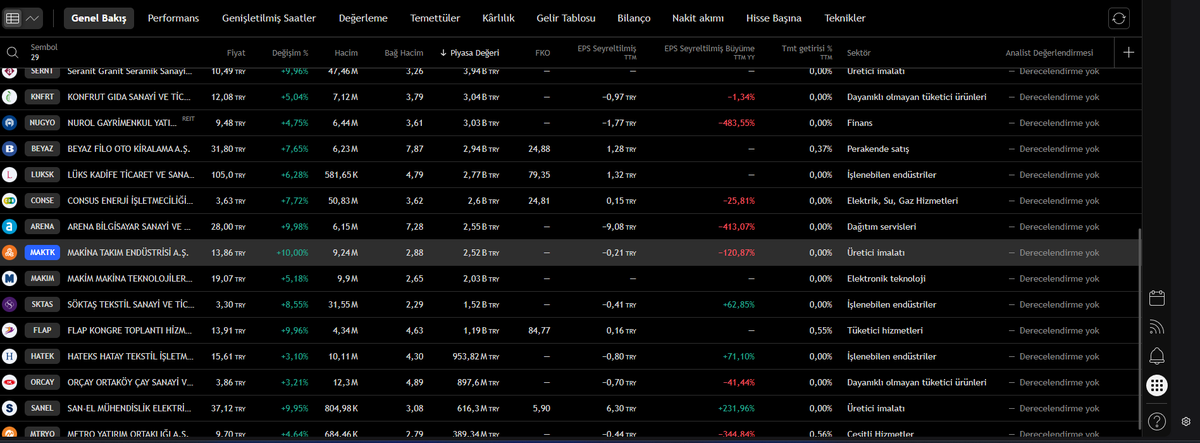Select the ARENA BİLGİSAYAR company name
This screenshot has height=443, width=1200.
129,227
